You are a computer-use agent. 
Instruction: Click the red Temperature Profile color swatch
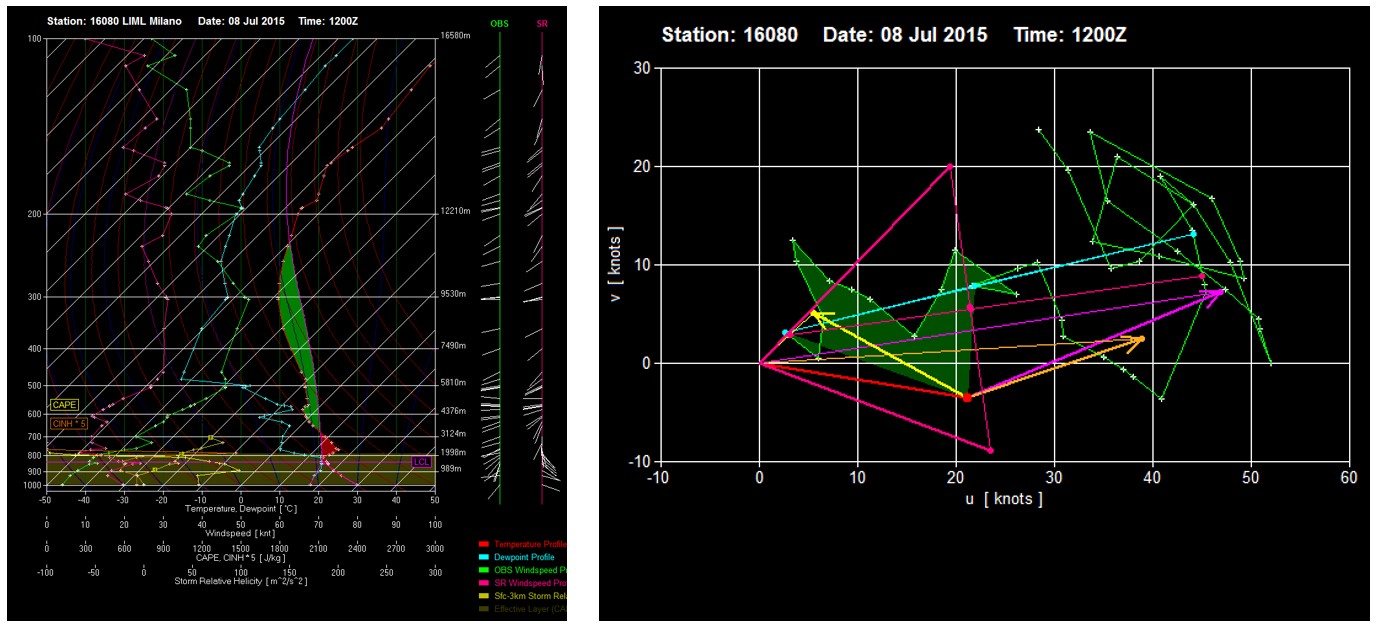point(485,544)
